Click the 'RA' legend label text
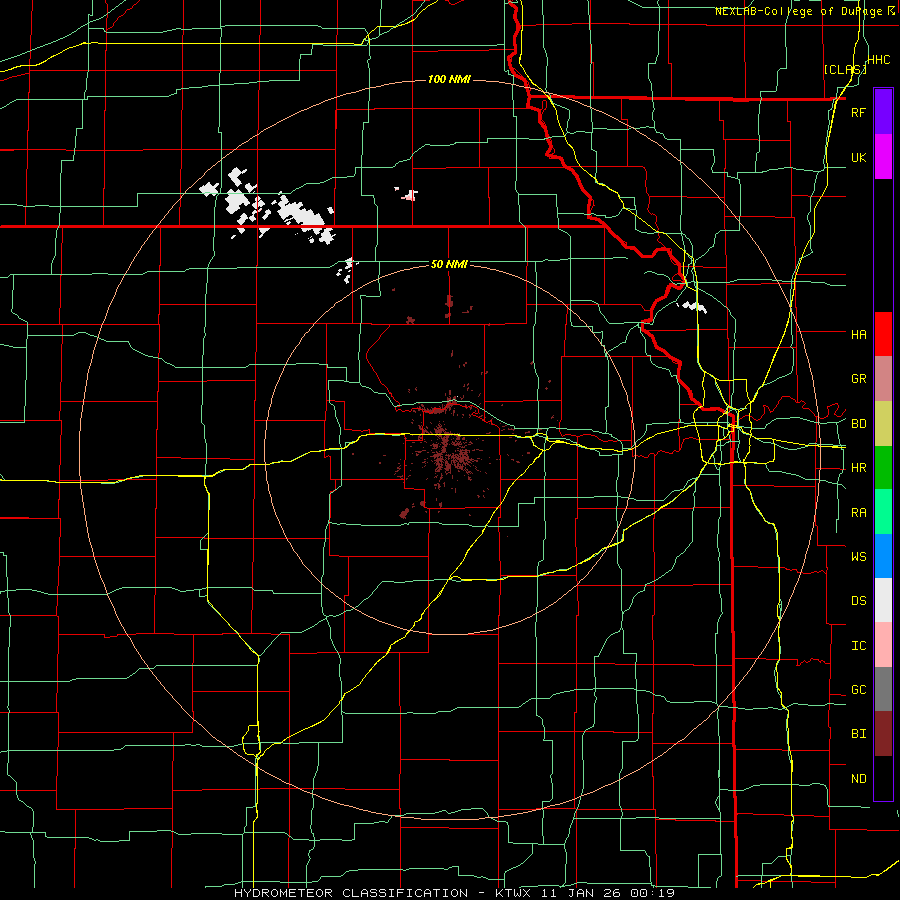 click(x=858, y=513)
